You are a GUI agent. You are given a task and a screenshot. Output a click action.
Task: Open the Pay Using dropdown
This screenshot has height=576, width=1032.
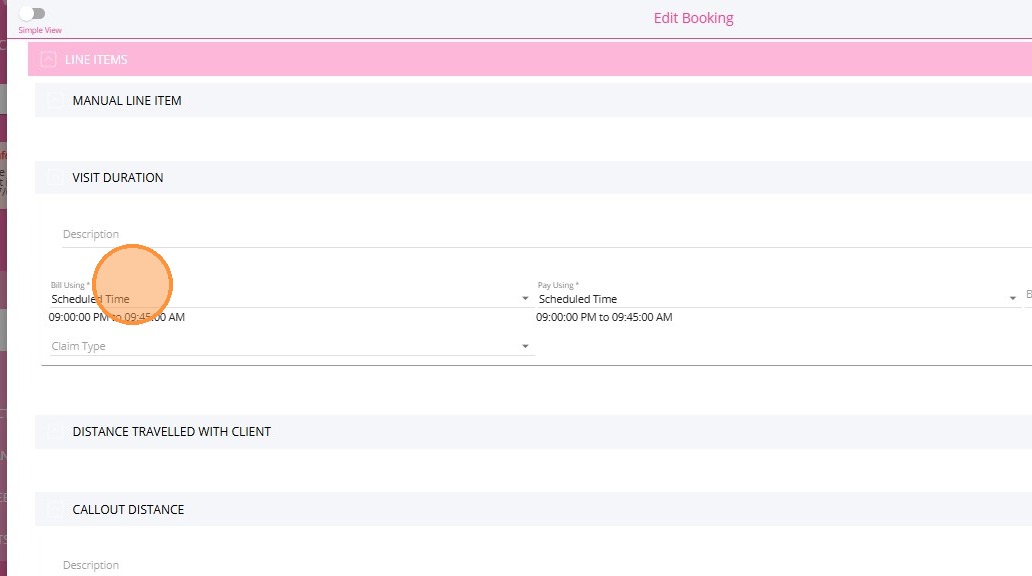coord(778,299)
